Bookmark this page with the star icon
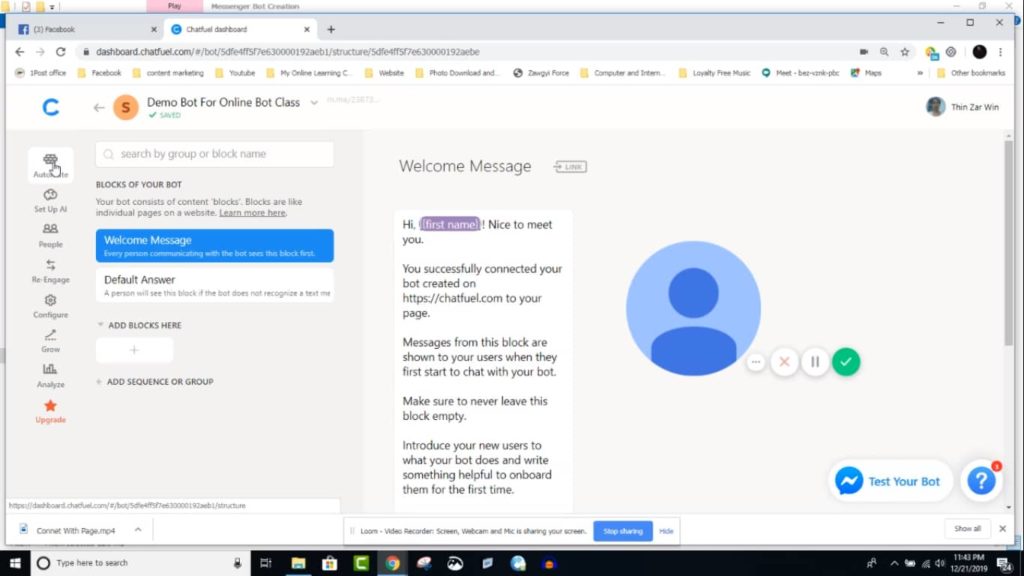The width and height of the screenshot is (1024, 576). click(x=904, y=52)
